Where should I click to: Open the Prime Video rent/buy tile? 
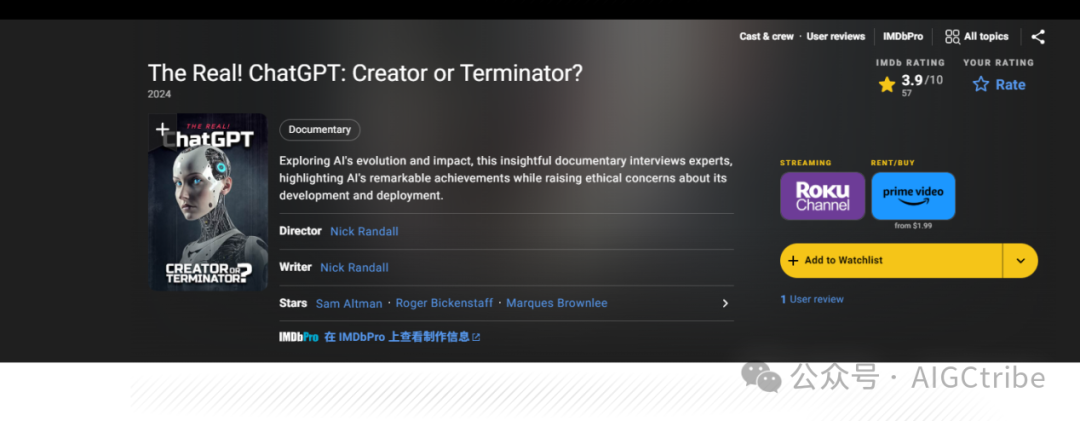tap(913, 196)
